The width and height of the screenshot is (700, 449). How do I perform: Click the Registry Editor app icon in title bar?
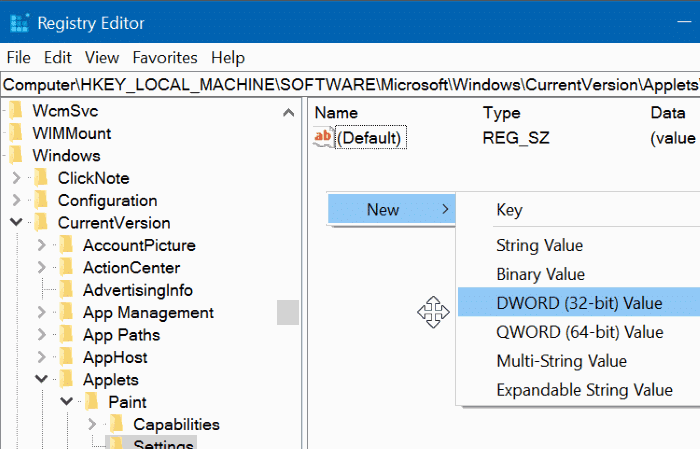[x=19, y=23]
